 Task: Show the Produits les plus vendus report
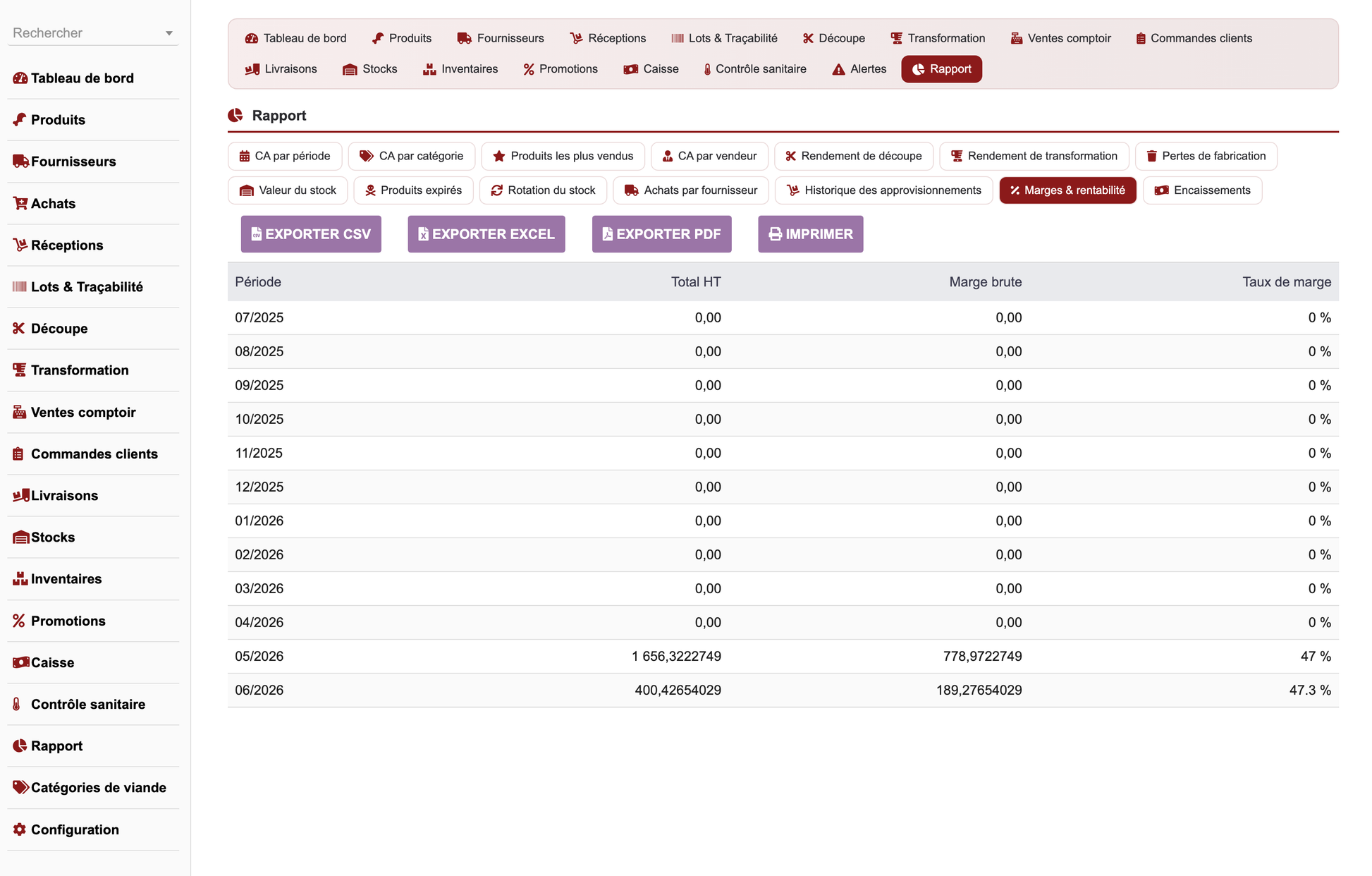point(563,156)
